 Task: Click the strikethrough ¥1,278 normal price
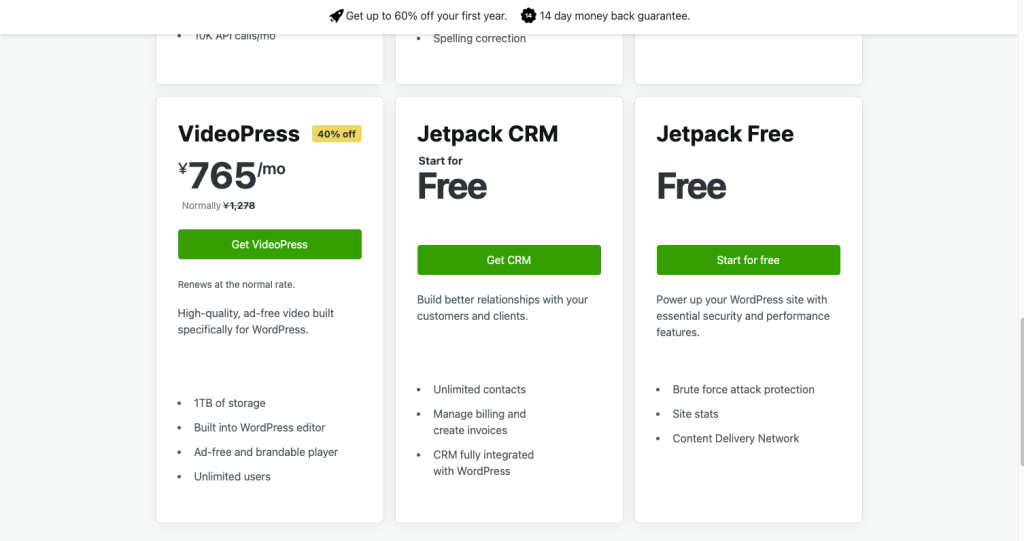pos(239,206)
